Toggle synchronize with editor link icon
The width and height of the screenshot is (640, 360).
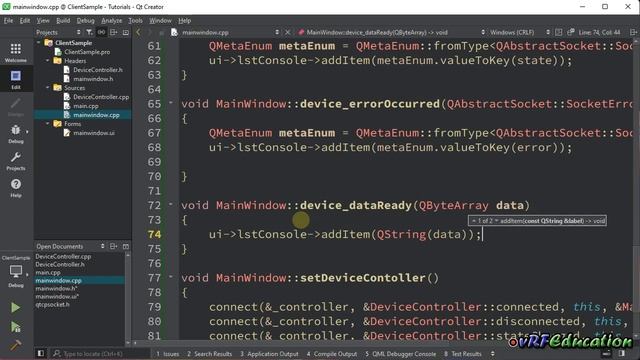click(x=101, y=32)
